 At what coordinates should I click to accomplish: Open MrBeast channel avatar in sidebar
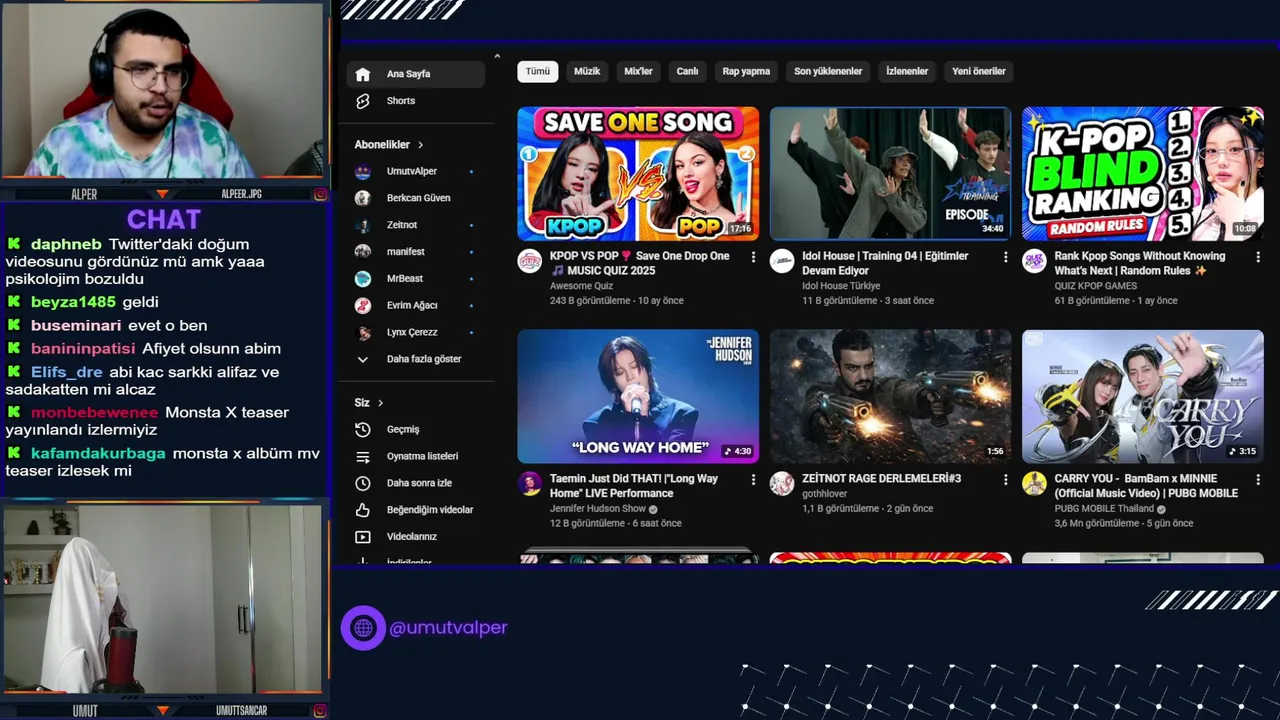(363, 278)
